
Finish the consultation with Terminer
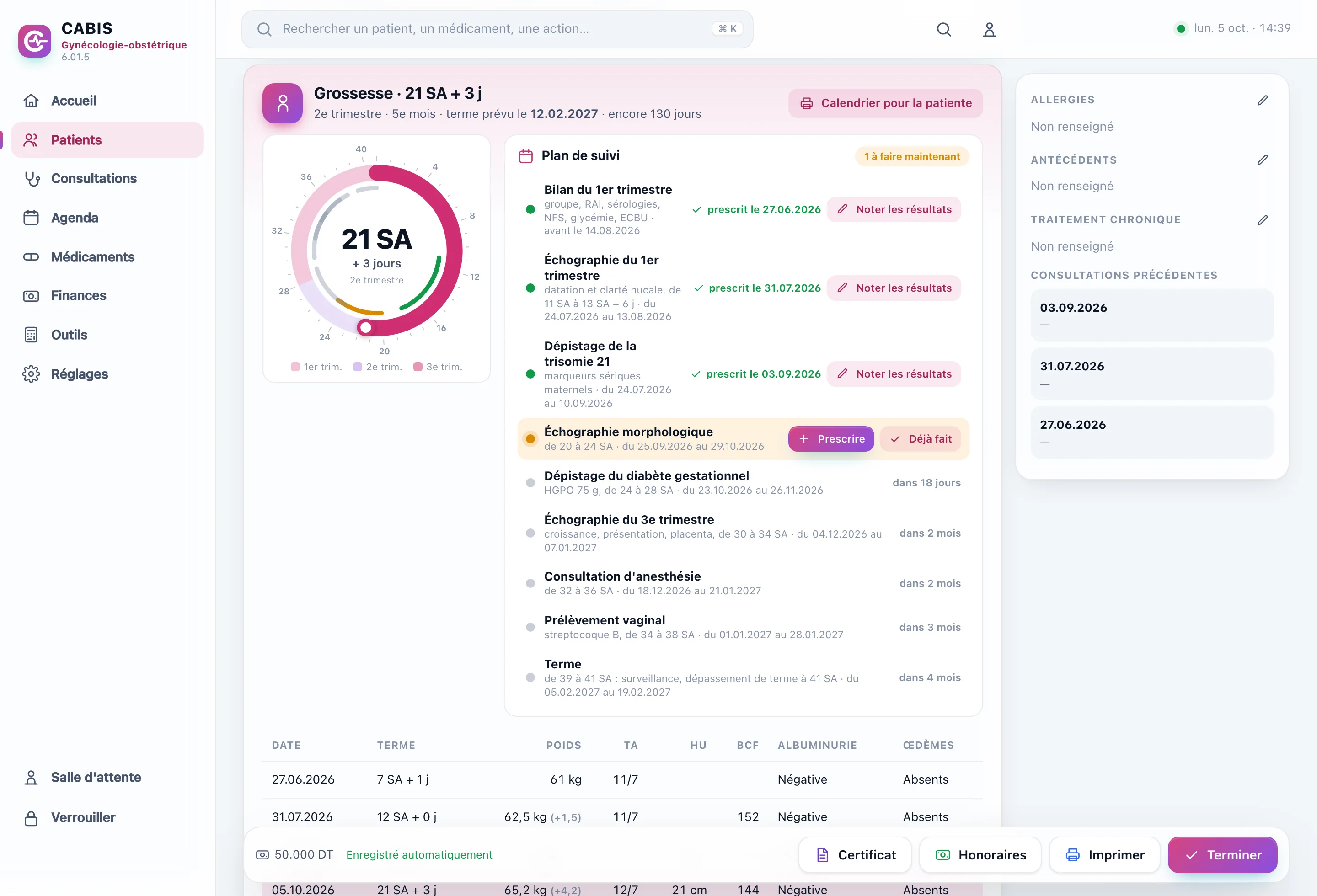(x=1222, y=855)
